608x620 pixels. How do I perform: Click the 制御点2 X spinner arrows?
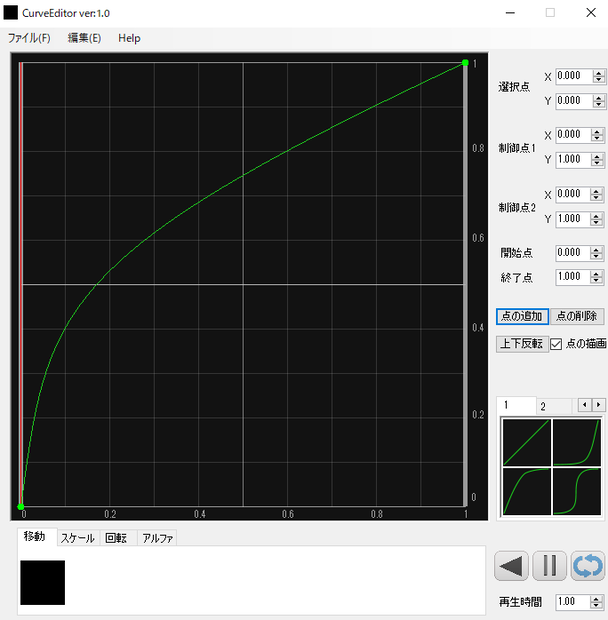597,195
